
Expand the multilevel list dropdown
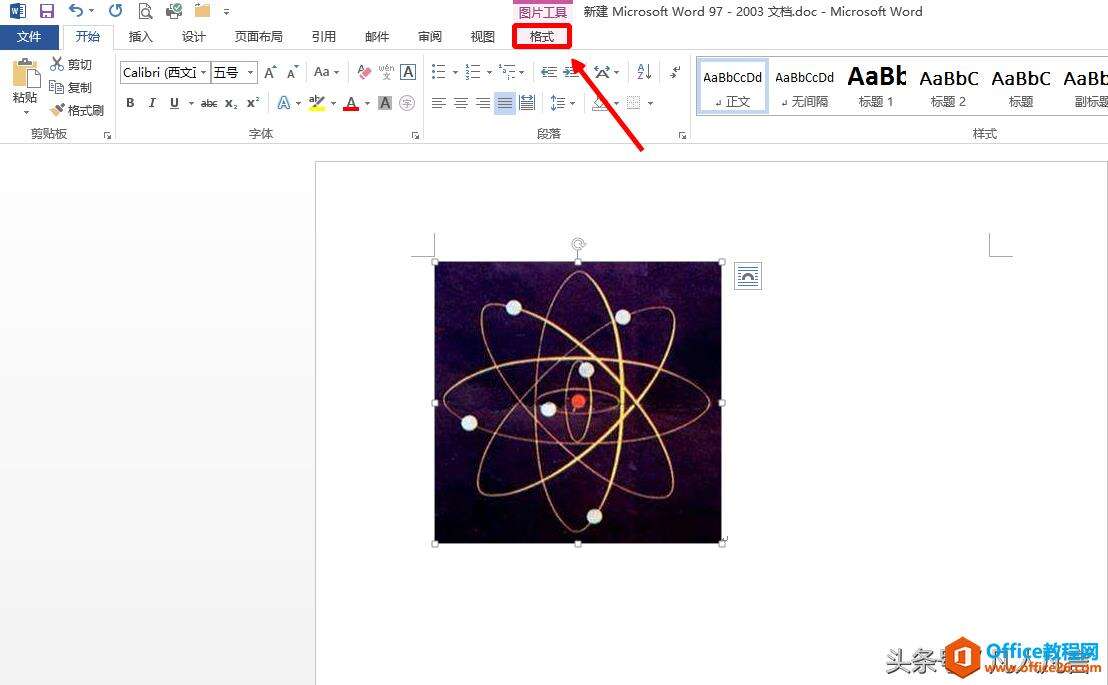click(x=522, y=72)
